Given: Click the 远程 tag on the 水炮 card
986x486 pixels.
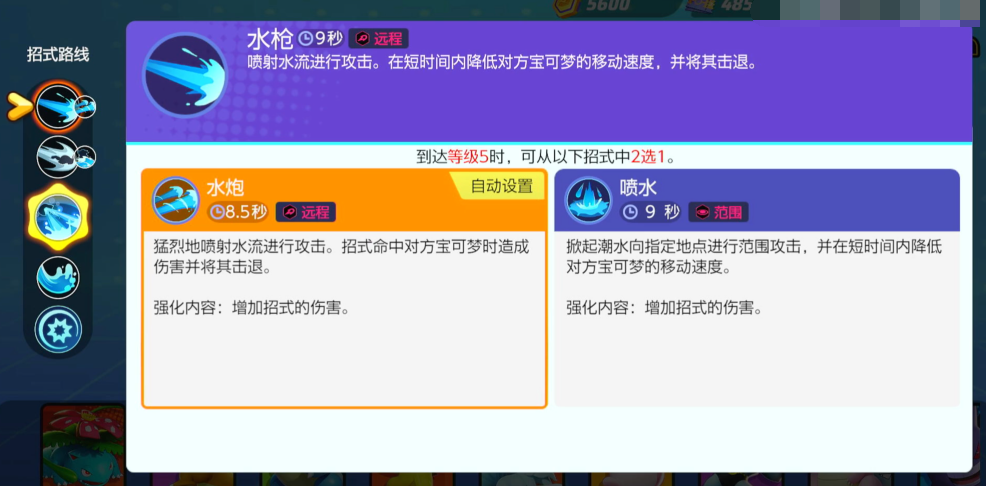Looking at the screenshot, I should click(305, 212).
